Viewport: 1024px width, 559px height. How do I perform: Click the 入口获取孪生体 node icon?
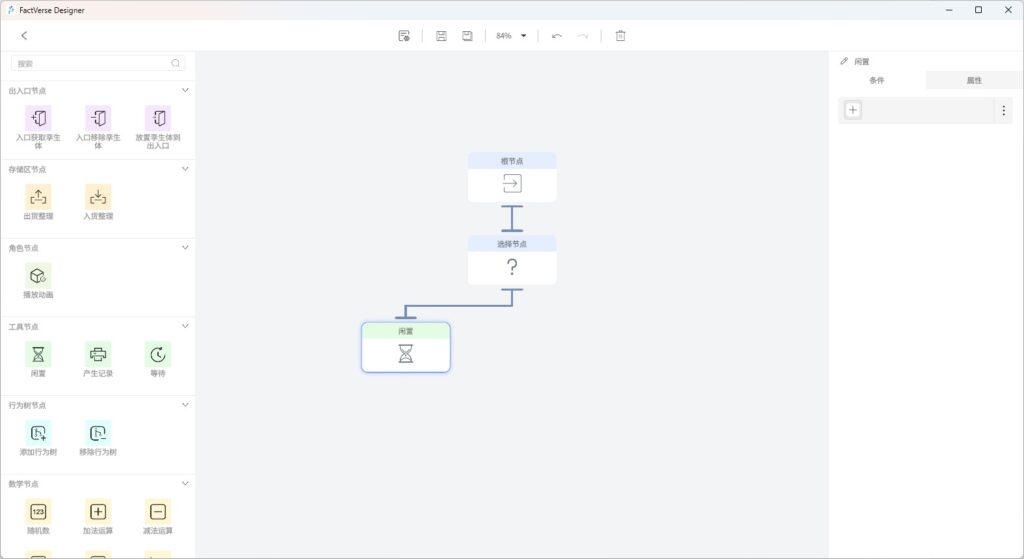coord(38,118)
